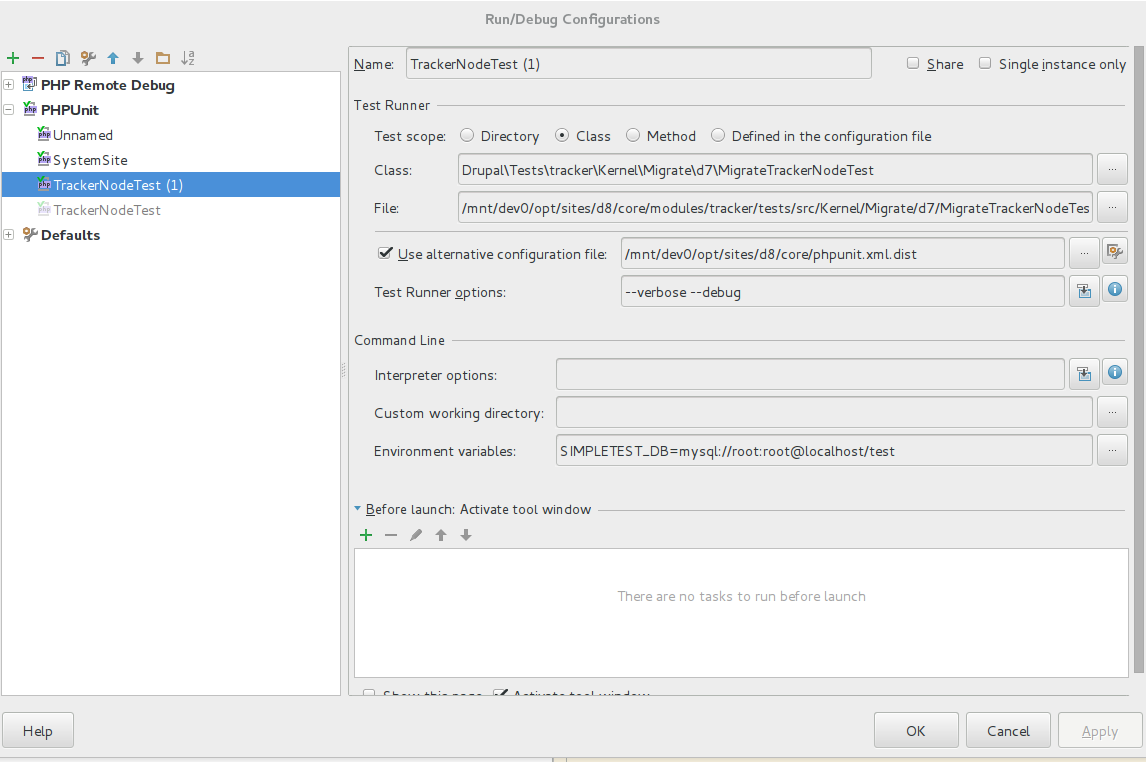Edit the Environment variables field
The width and height of the screenshot is (1146, 762).
(x=824, y=450)
